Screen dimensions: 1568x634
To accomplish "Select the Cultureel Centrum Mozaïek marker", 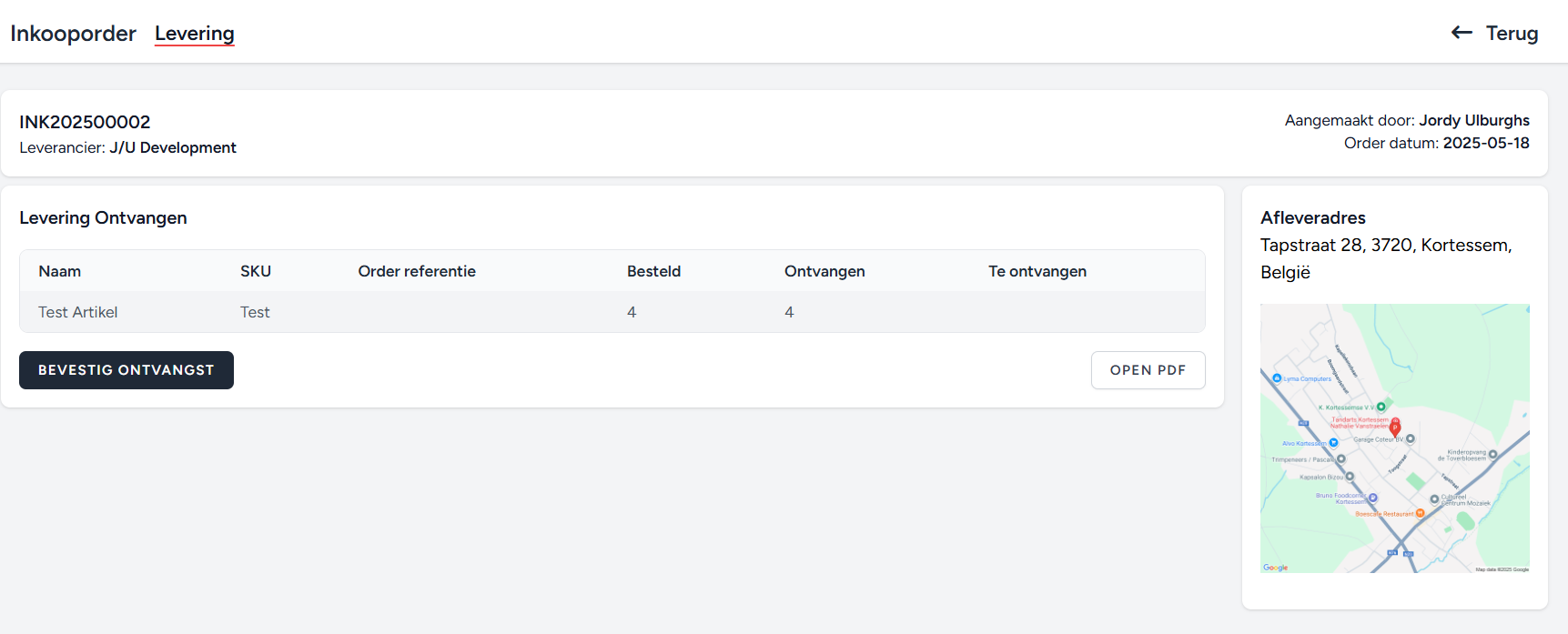I will click(x=1434, y=499).
